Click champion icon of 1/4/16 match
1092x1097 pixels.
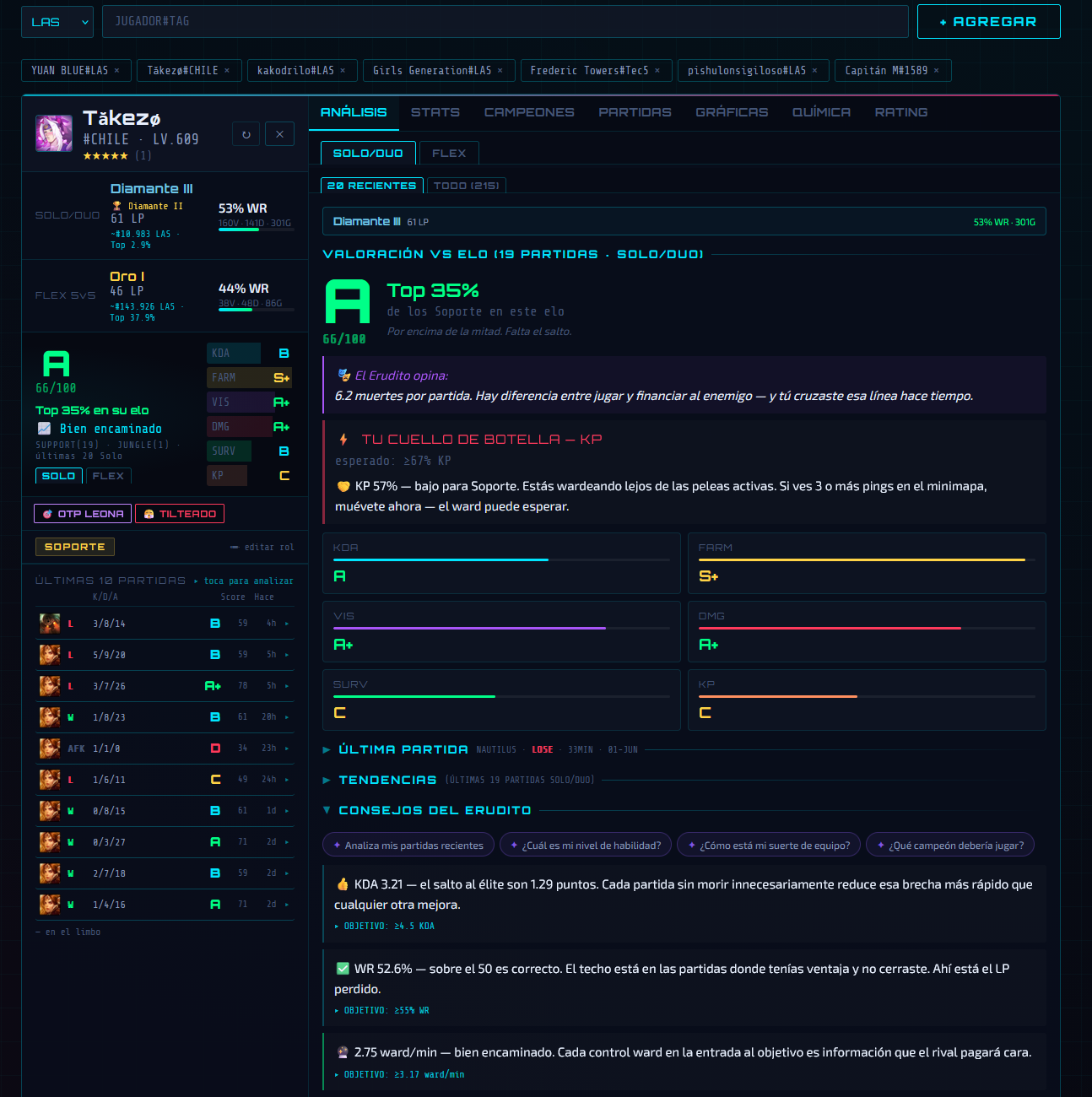50,905
